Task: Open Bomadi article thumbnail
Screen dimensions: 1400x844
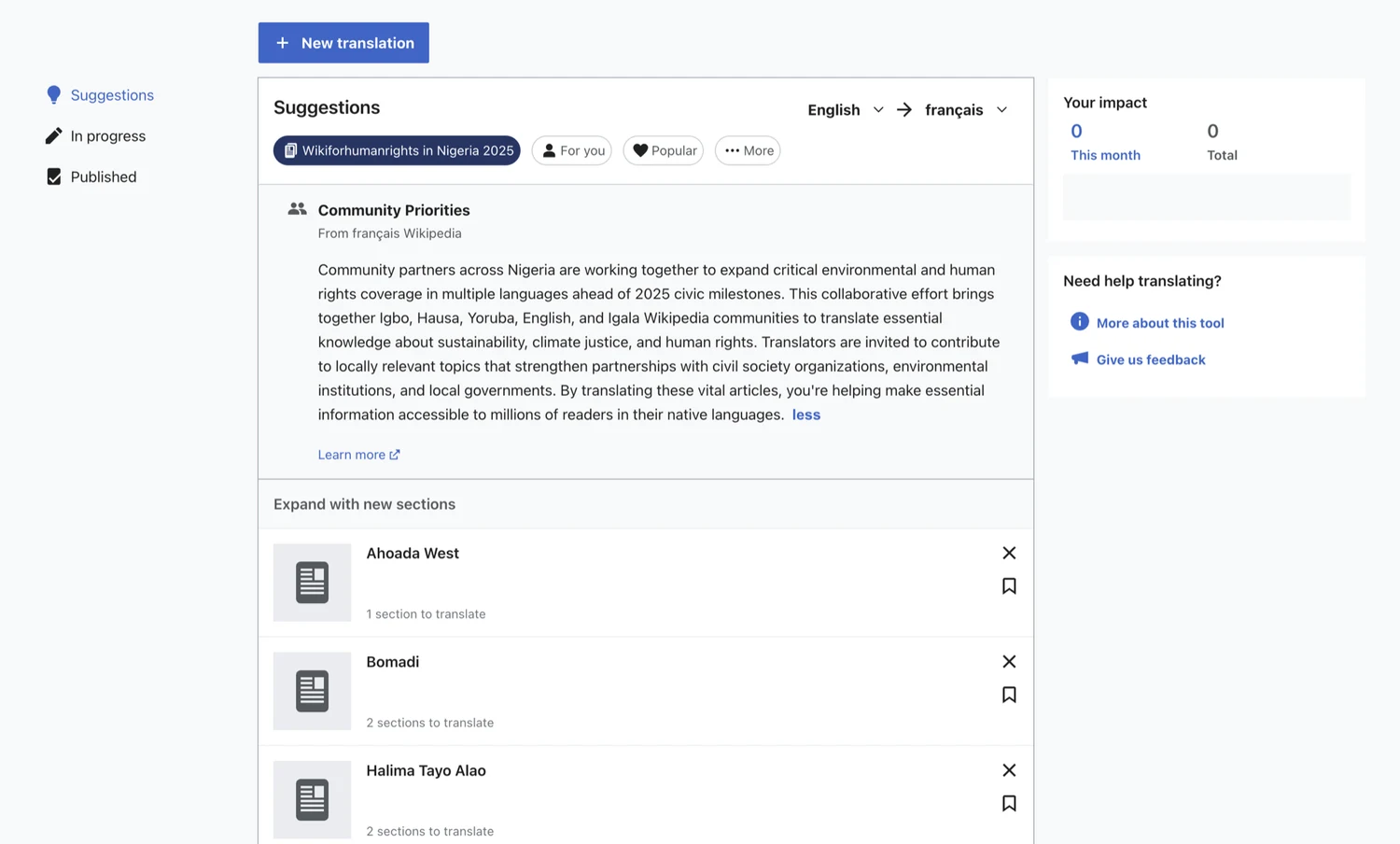Action: pos(312,691)
